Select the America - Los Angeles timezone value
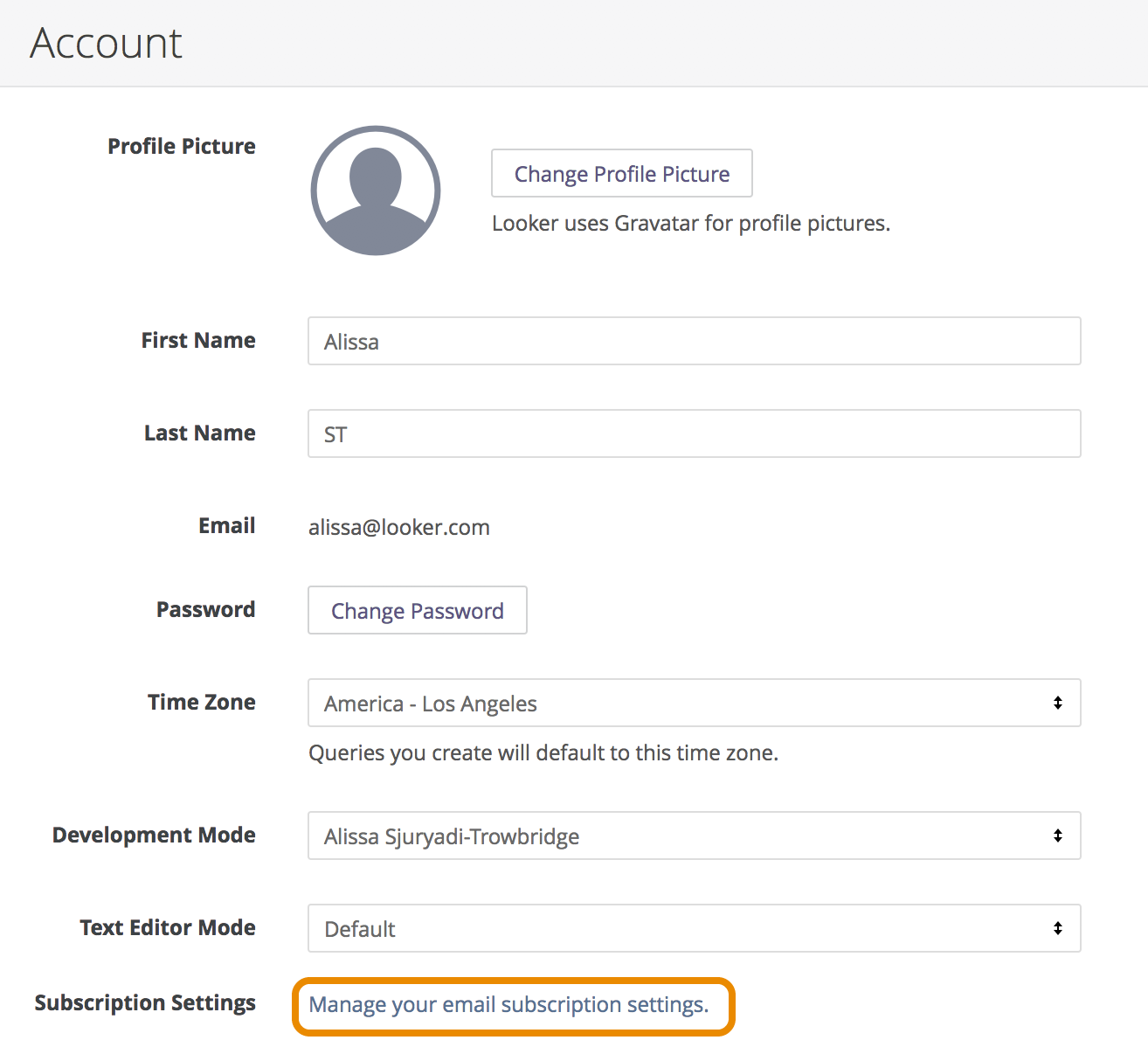This screenshot has width=1148, height=1047. click(429, 703)
